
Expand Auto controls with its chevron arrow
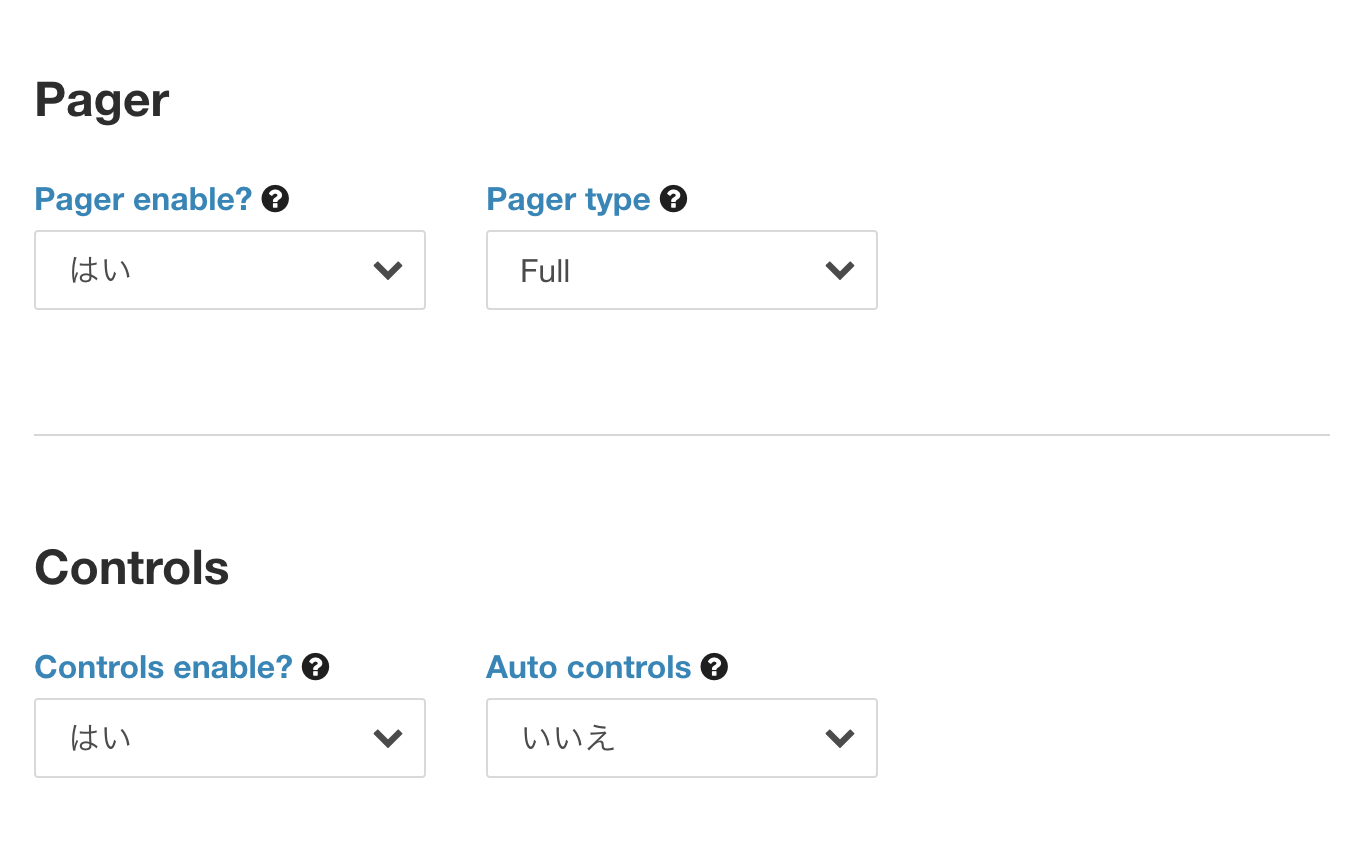pyautogui.click(x=840, y=738)
